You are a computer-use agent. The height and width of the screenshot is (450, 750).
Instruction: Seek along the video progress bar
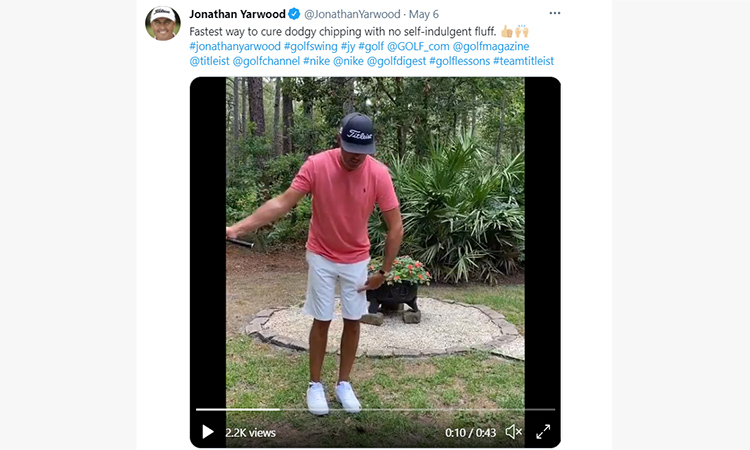click(375, 409)
